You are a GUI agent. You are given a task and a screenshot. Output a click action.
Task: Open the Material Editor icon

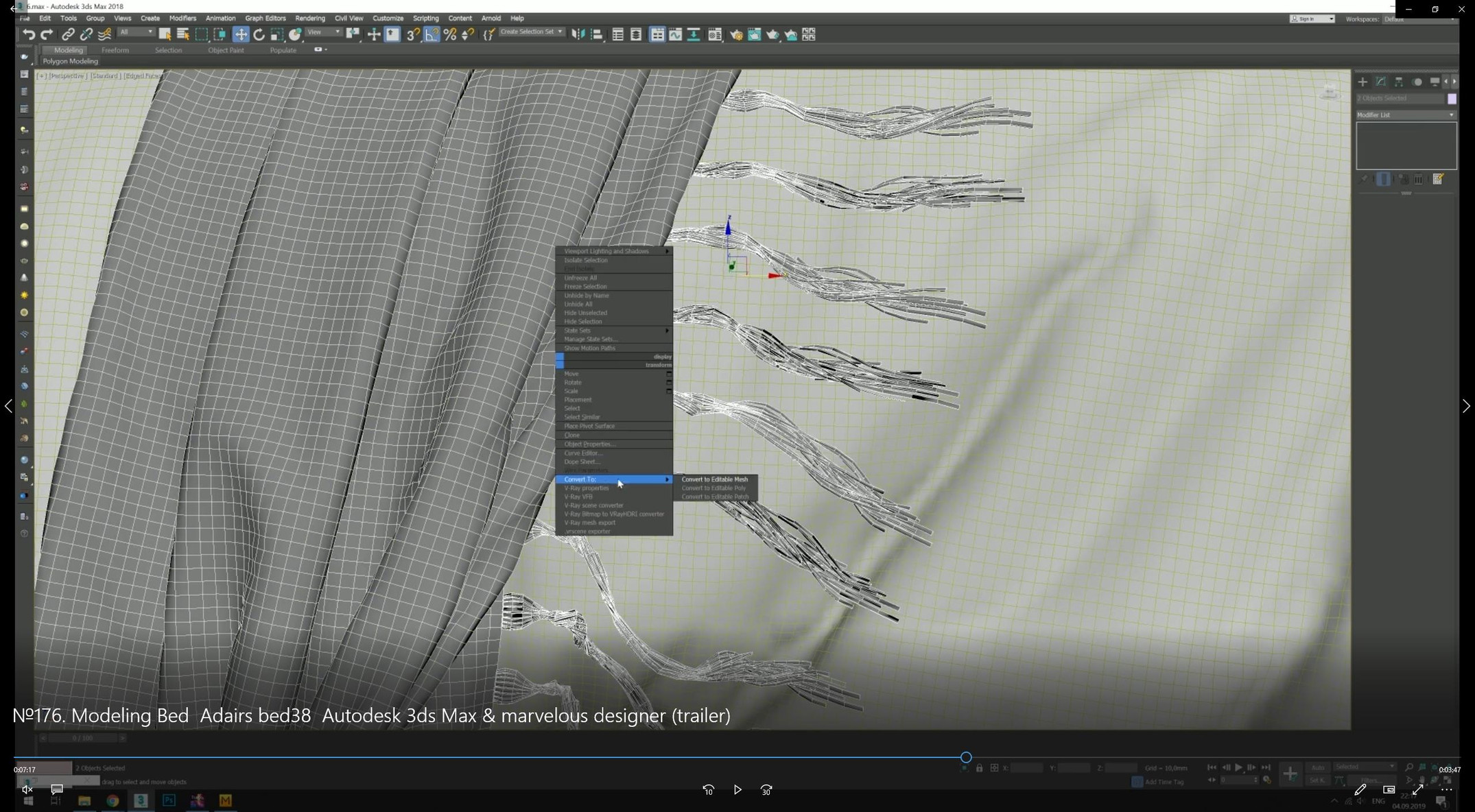point(715,34)
